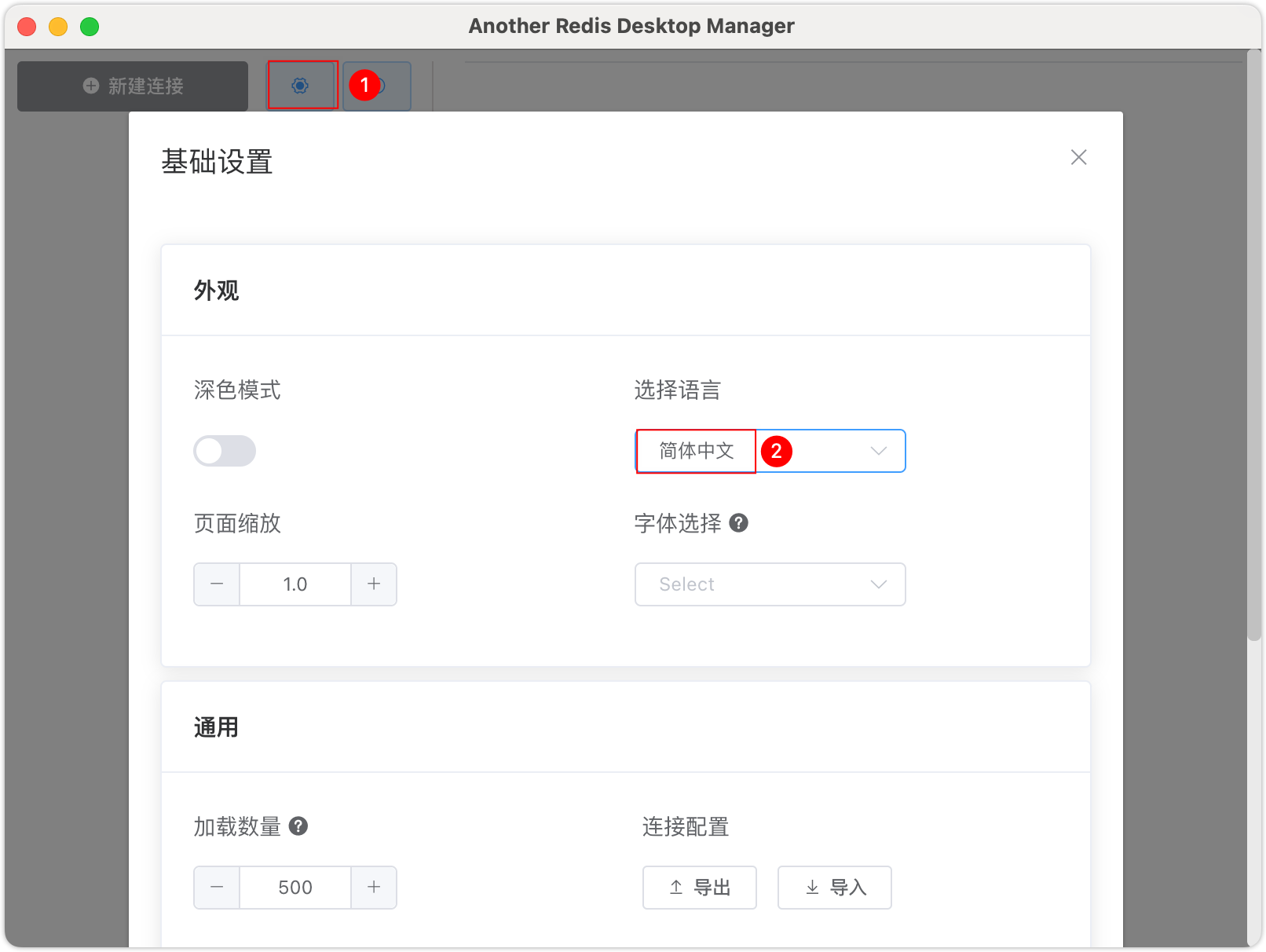Click the 导入 import button
The width and height of the screenshot is (1266, 952).
pyautogui.click(x=835, y=888)
